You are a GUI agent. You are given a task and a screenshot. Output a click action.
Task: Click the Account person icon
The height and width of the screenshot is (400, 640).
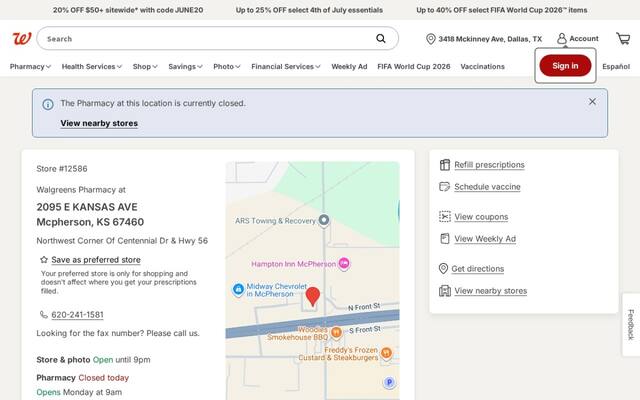562,39
